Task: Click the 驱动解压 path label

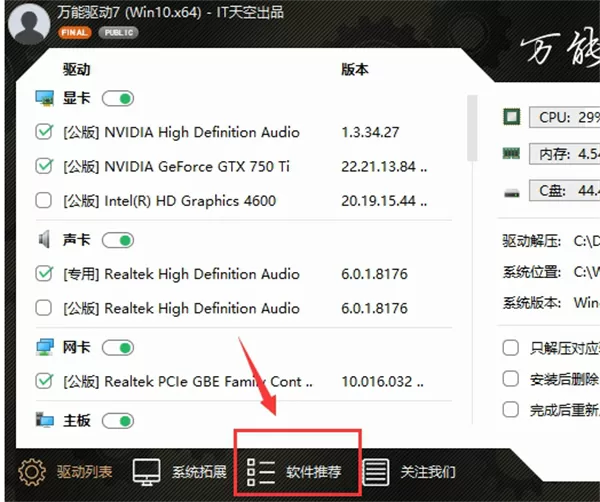Action: coord(532,241)
